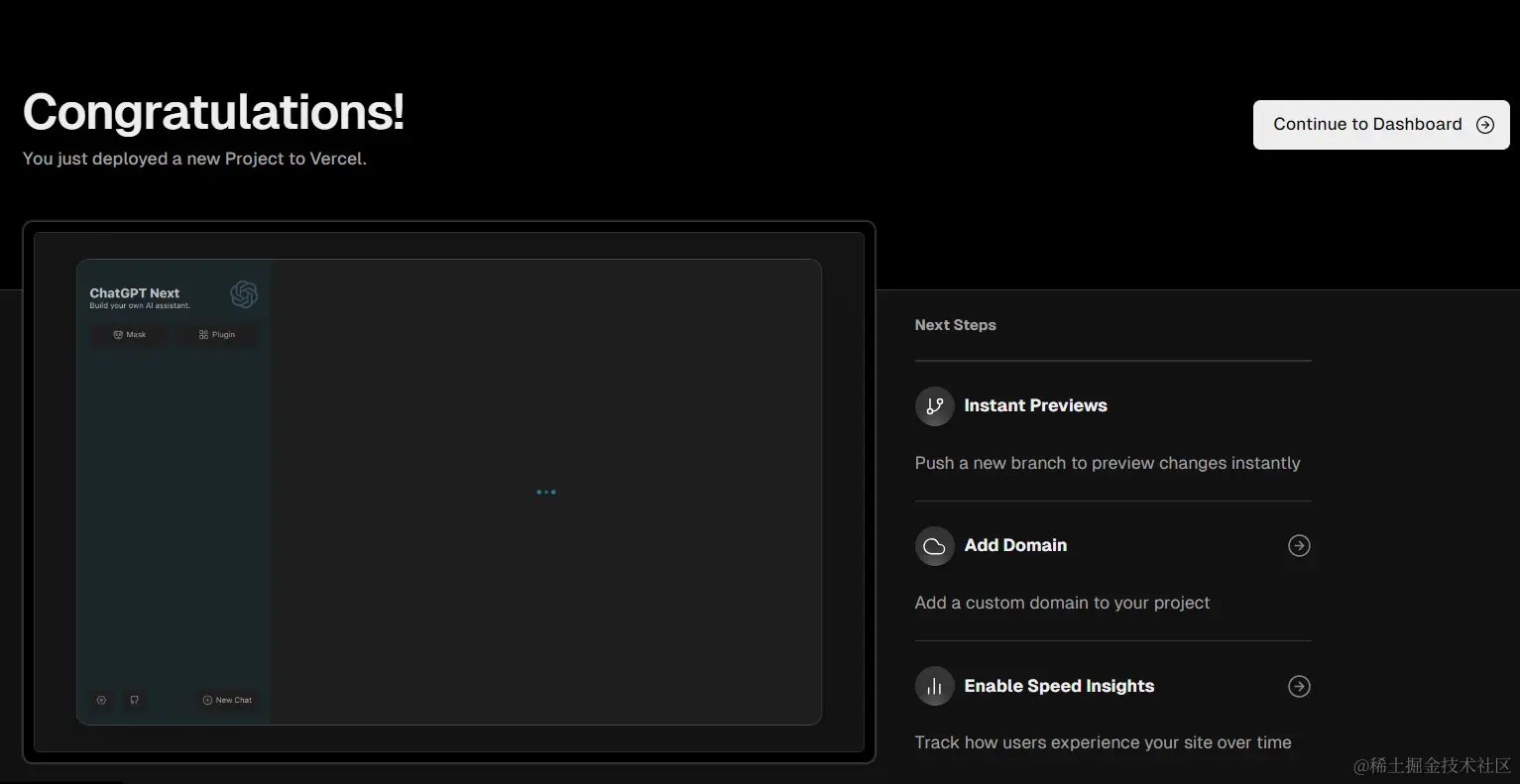Open the deployed ChatGPT Next preview thumbnail
This screenshot has height=784, width=1520.
coord(449,492)
